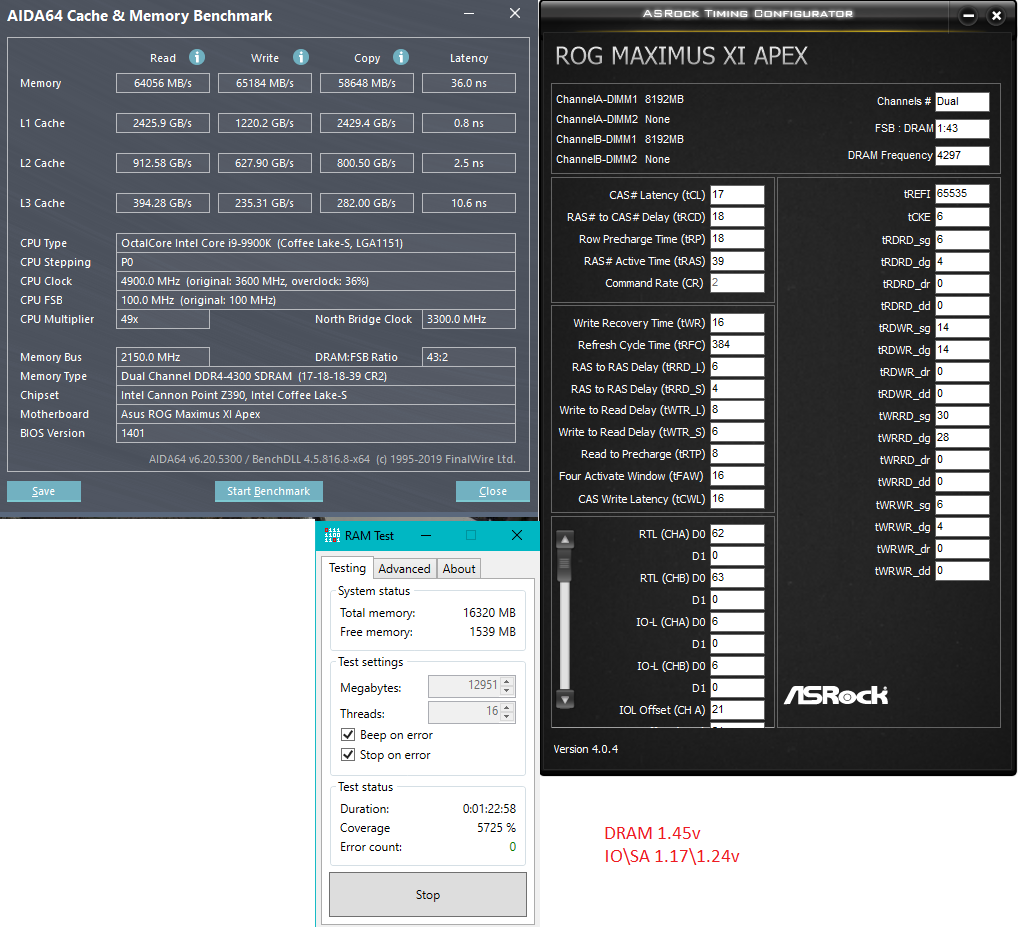Viewport: 1018px width, 927px height.
Task: Click the RTL (CHA) D0 field showing 62
Action: pos(737,534)
